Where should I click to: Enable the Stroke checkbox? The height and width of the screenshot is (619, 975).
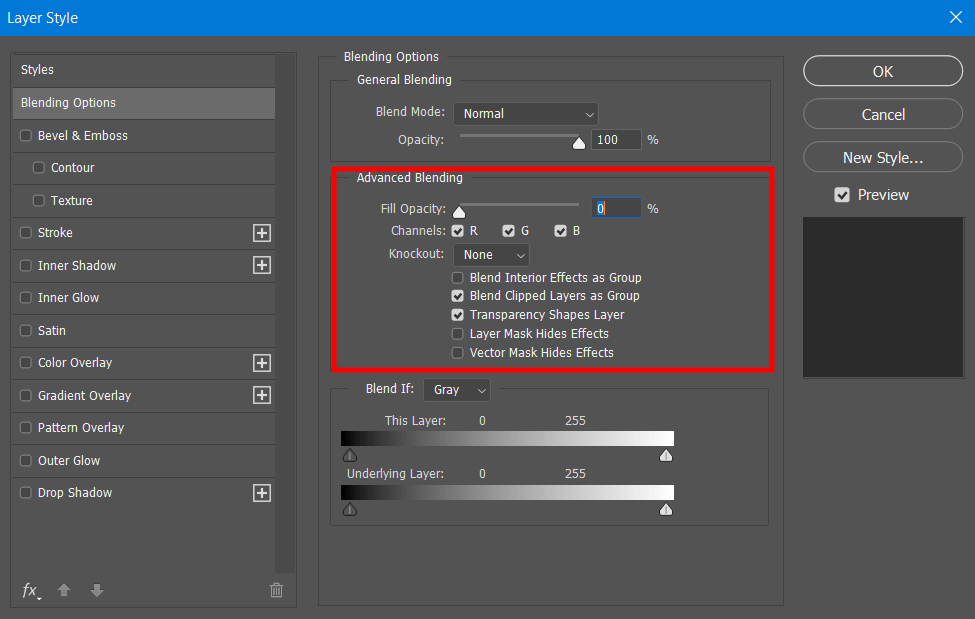click(x=25, y=233)
